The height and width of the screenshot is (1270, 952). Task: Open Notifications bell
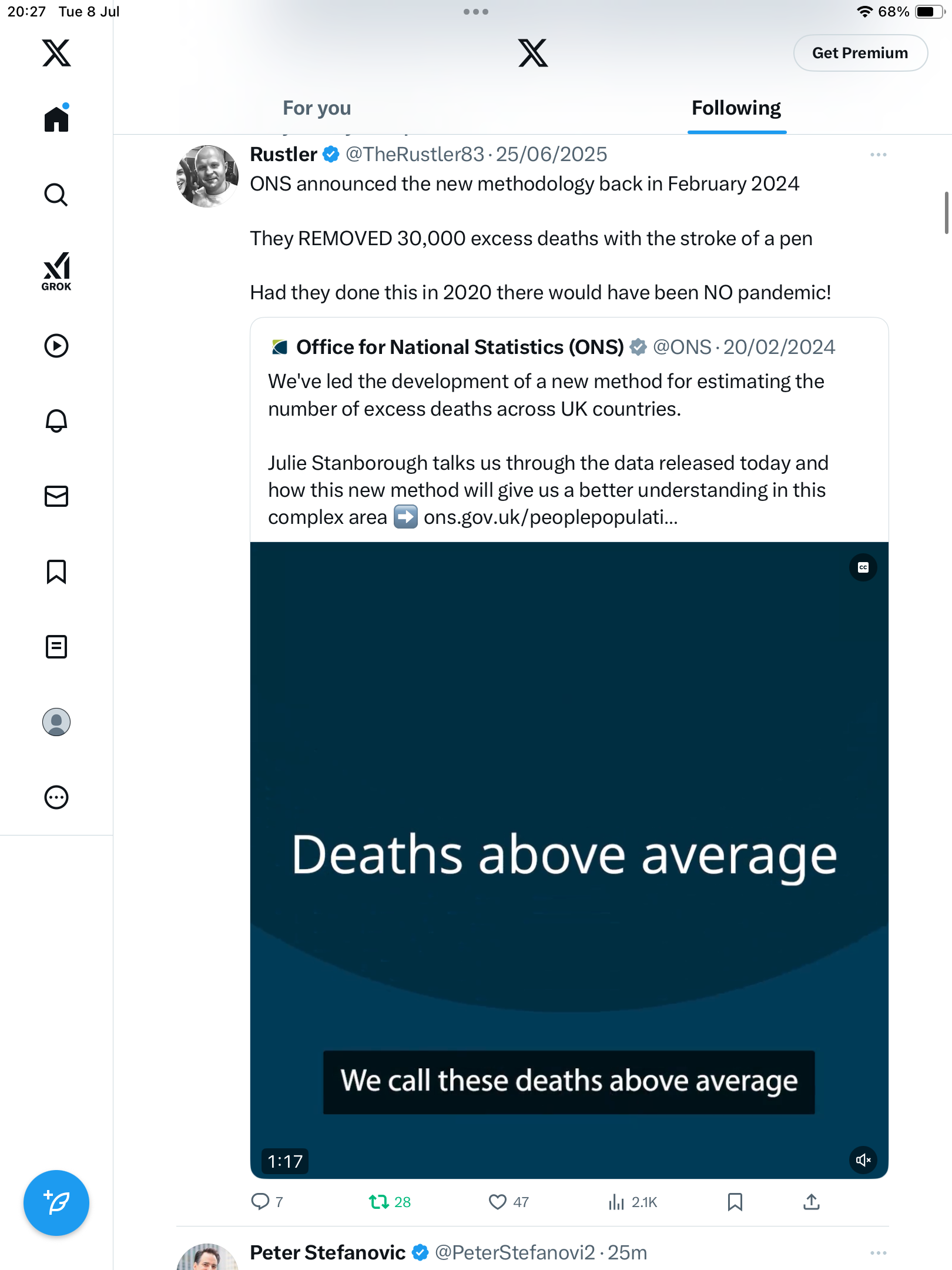pos(56,421)
